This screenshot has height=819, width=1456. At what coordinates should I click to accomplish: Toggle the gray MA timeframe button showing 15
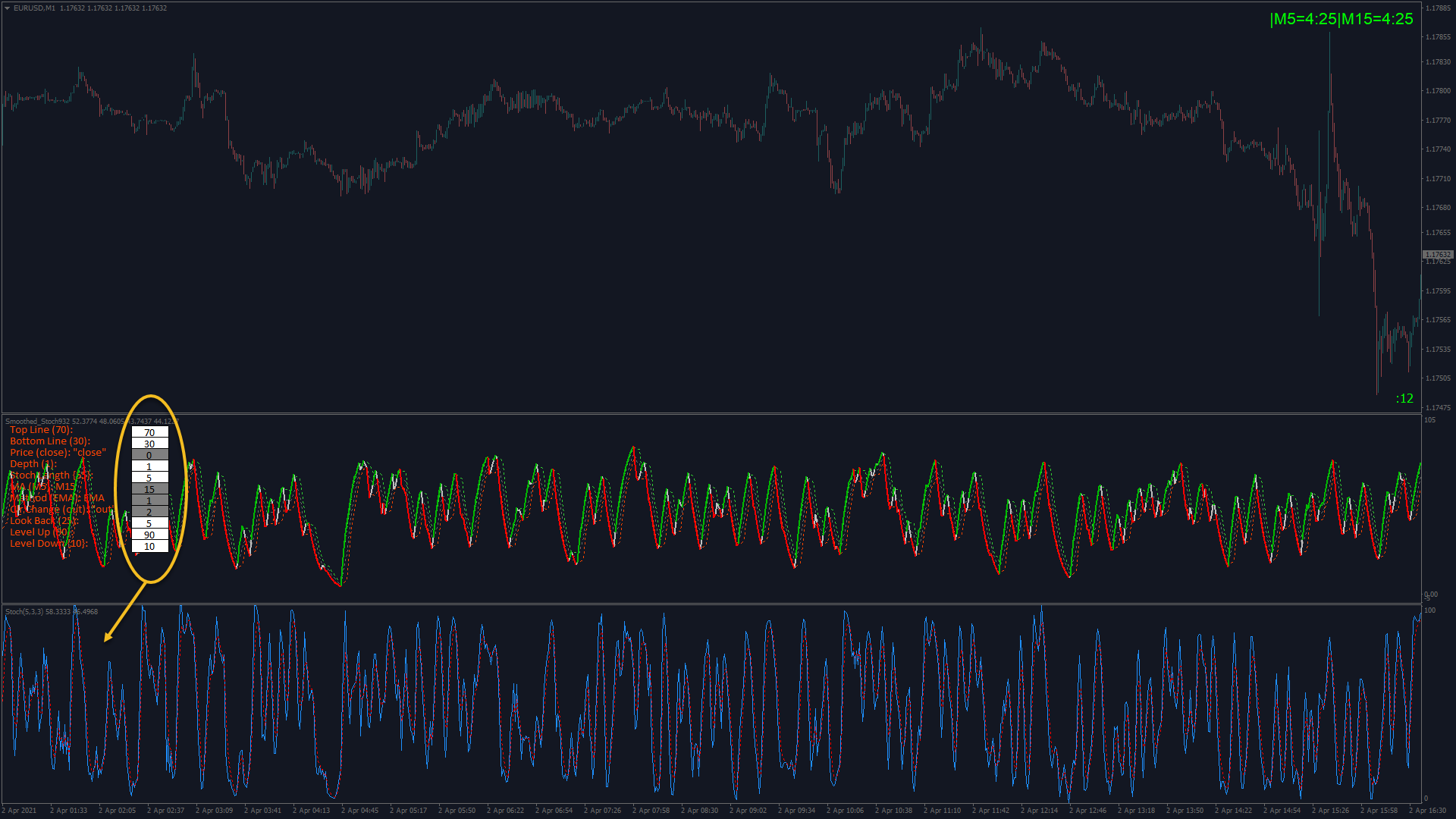(149, 489)
